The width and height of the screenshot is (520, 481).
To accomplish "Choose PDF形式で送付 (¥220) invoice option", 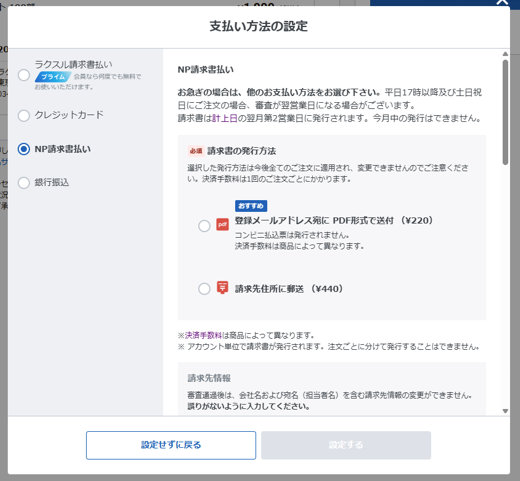I will click(204, 226).
